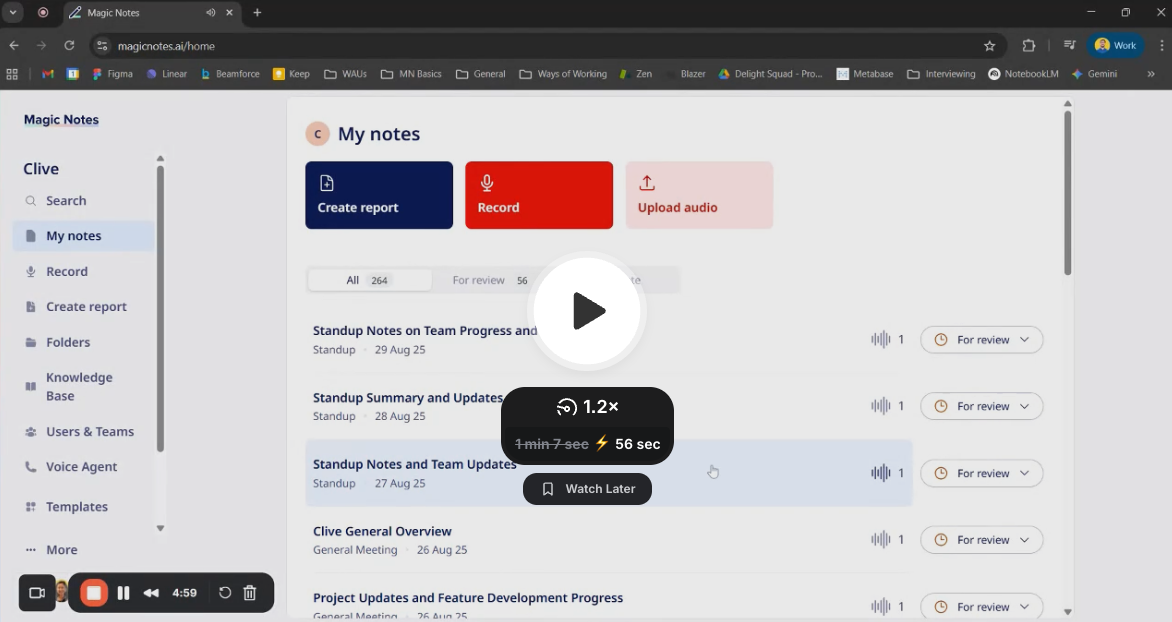Open the note Project Updates and Feature Development Progress
Screen dimensions: 1172x622
pos(468,597)
